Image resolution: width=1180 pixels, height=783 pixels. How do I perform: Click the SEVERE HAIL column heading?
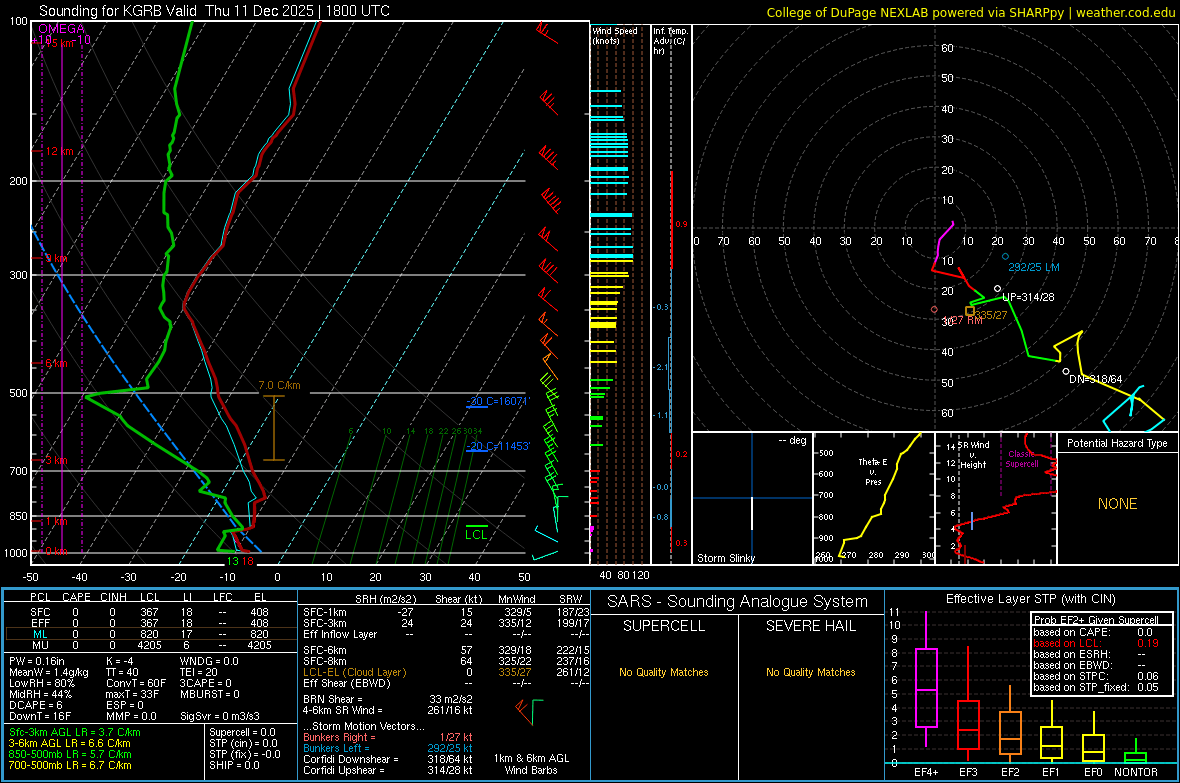(x=810, y=626)
